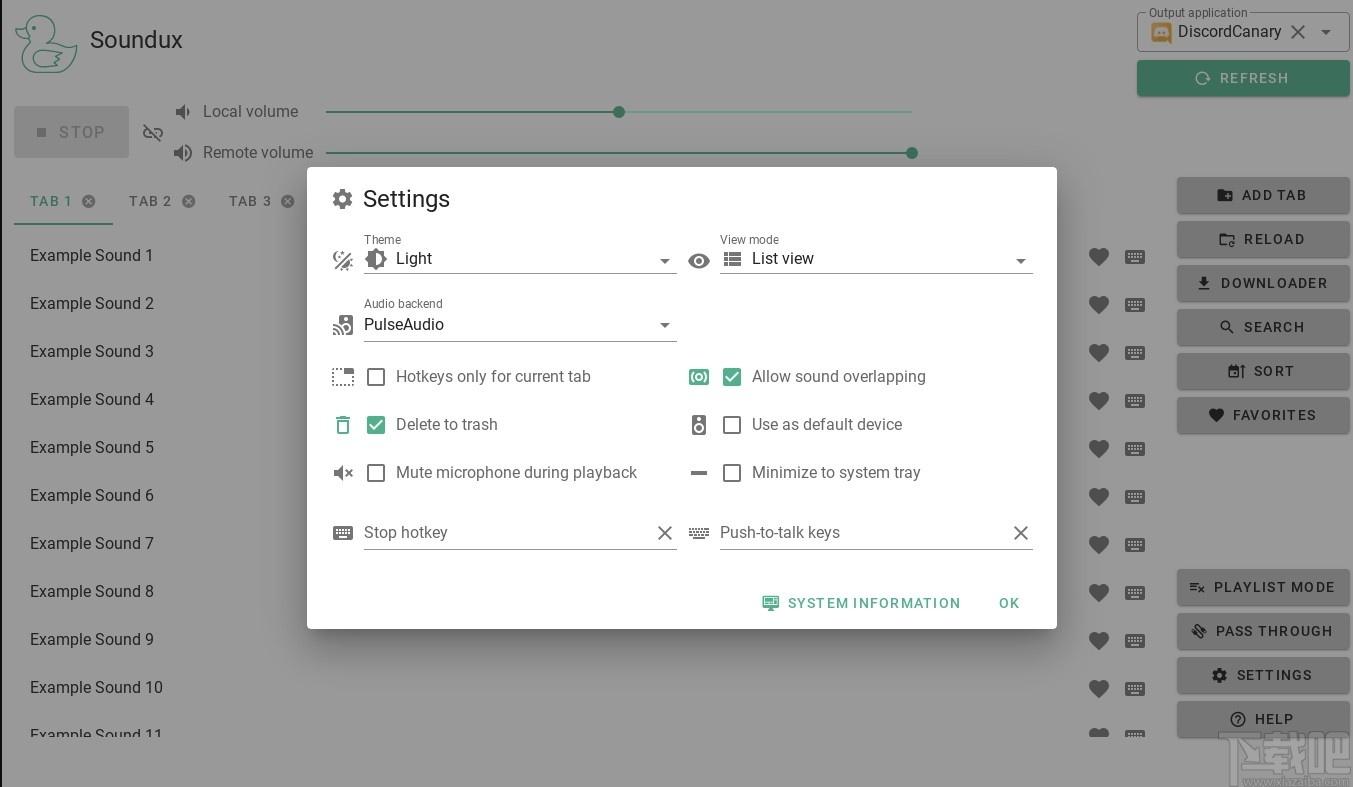Viewport: 1353px width, 787px height.
Task: Enable Hotkeys only for current tab
Action: point(376,377)
